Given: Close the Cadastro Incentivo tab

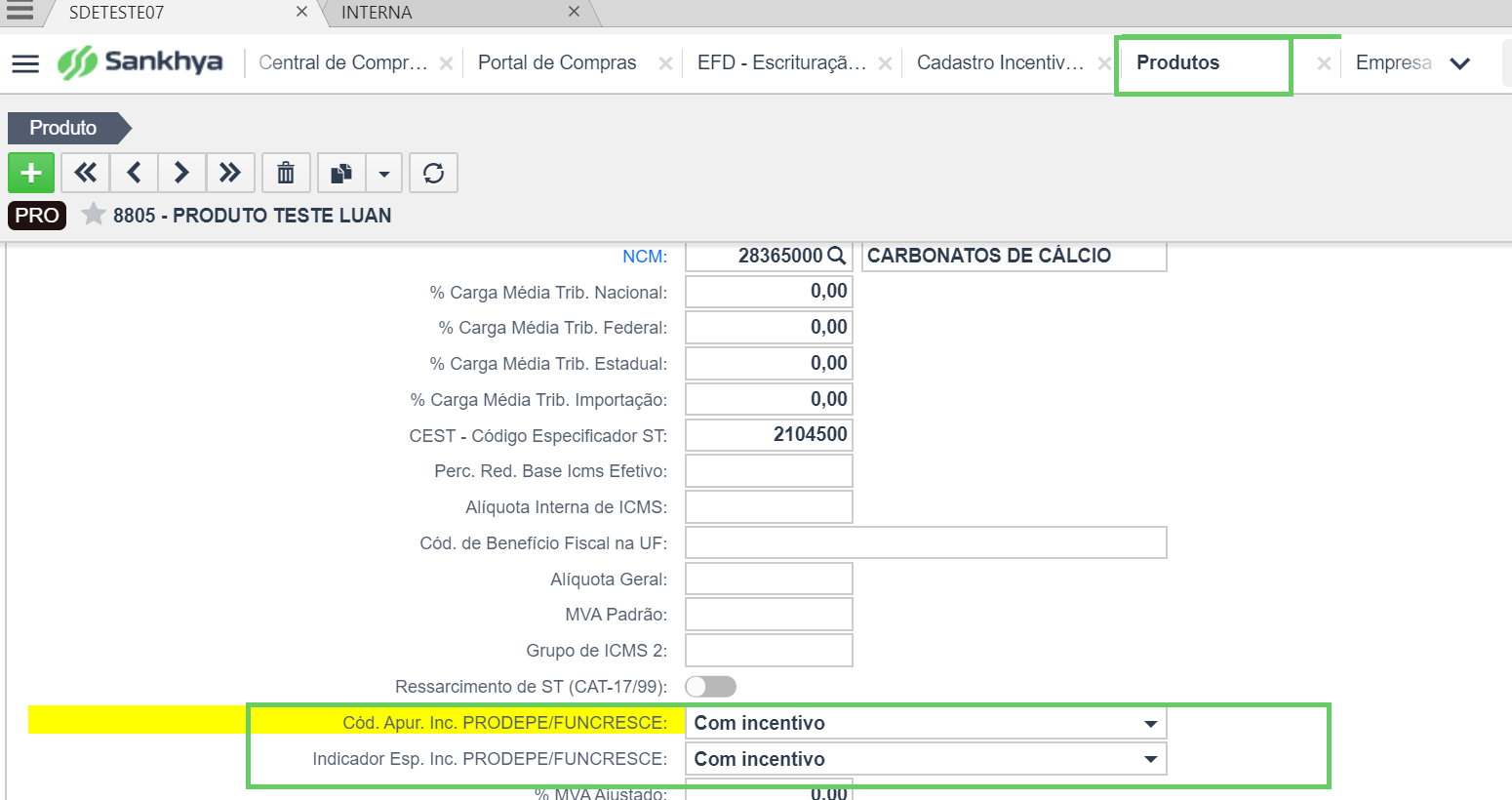Looking at the screenshot, I should [x=1104, y=63].
